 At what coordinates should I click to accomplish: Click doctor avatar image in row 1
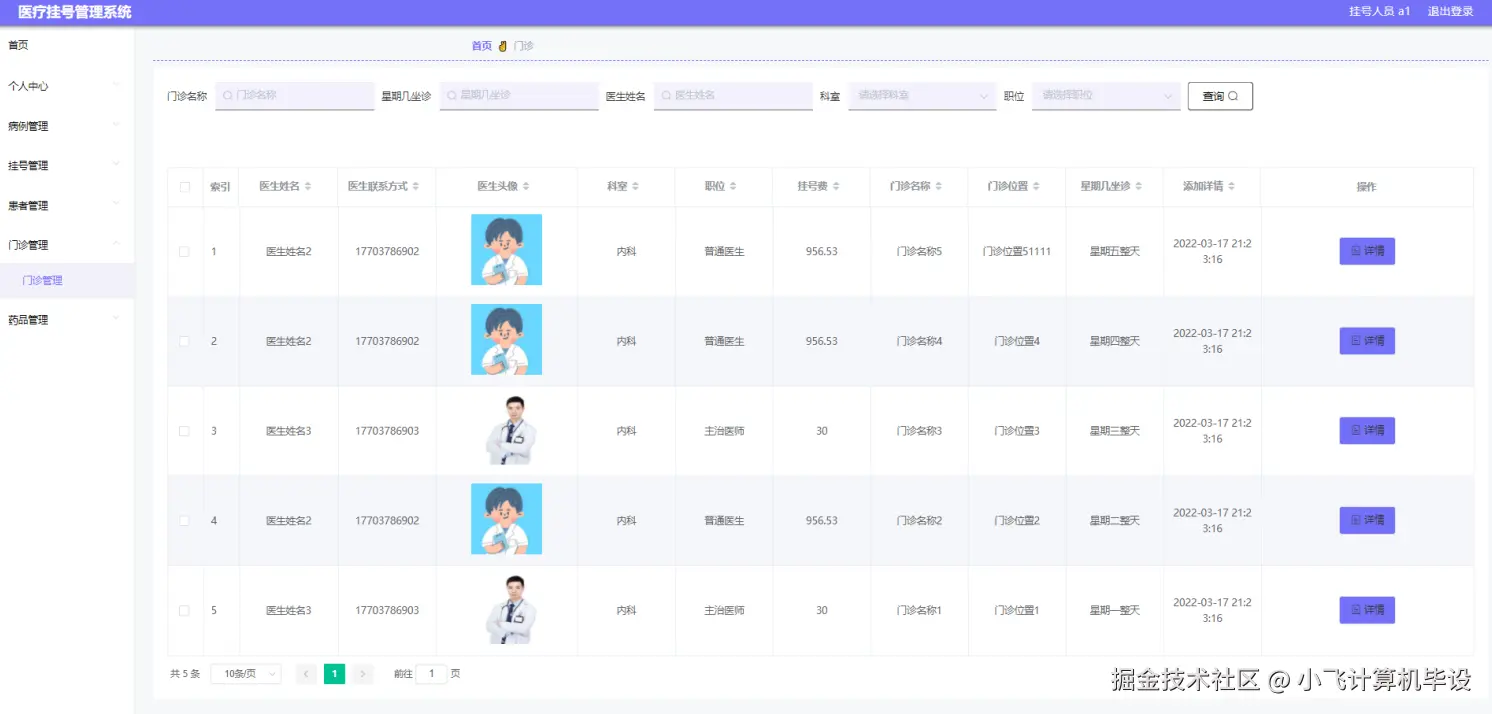click(x=506, y=250)
